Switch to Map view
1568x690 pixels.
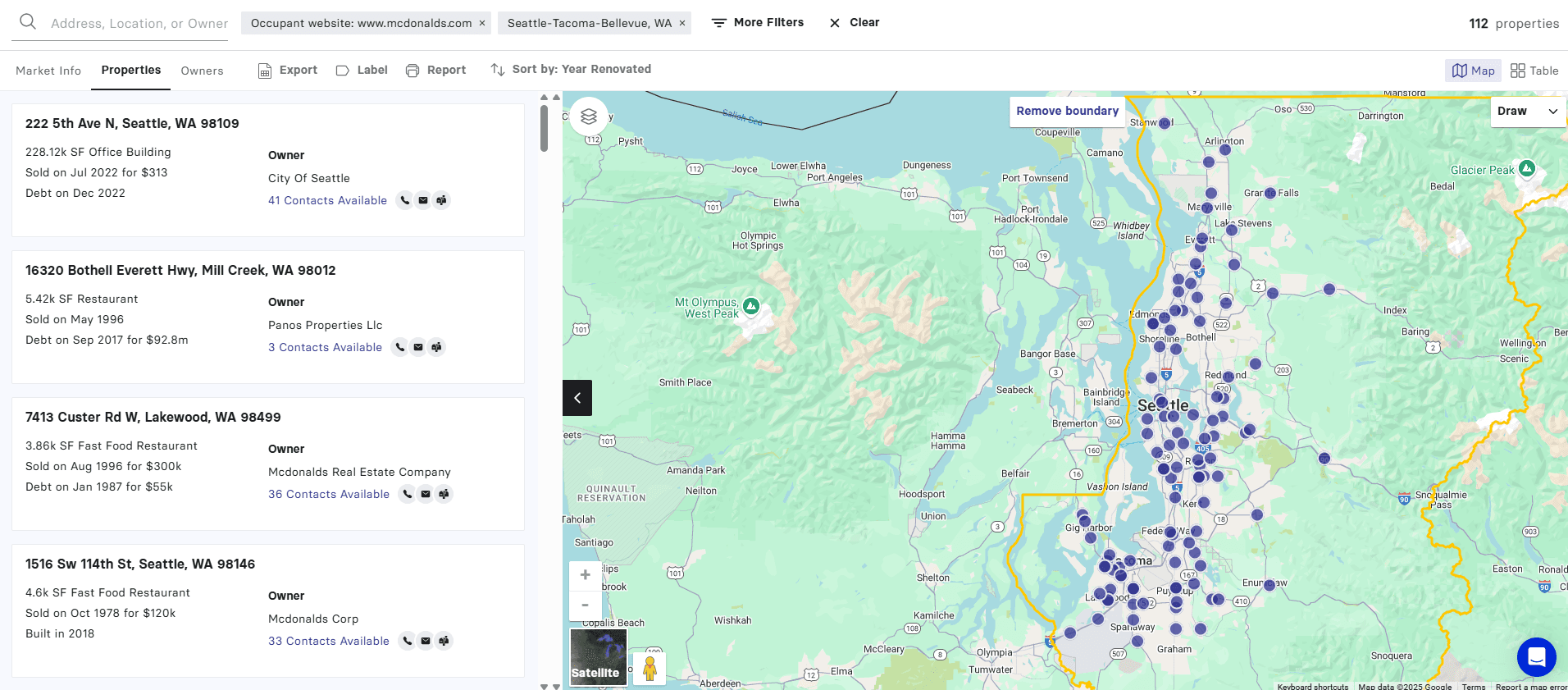(1473, 71)
